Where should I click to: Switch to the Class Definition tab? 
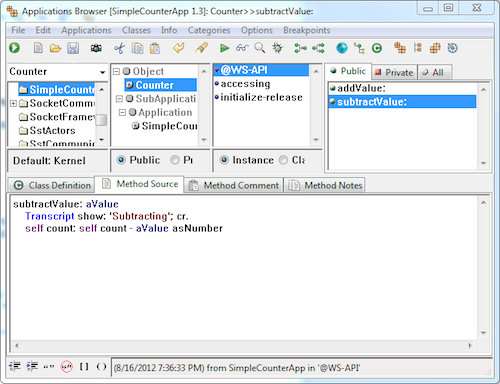(52, 185)
